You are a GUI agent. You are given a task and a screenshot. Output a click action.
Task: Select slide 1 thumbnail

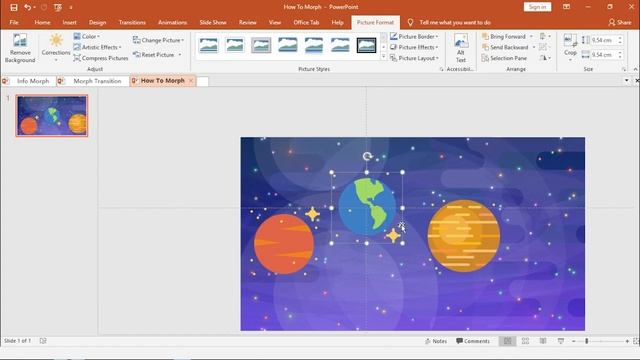click(52, 116)
